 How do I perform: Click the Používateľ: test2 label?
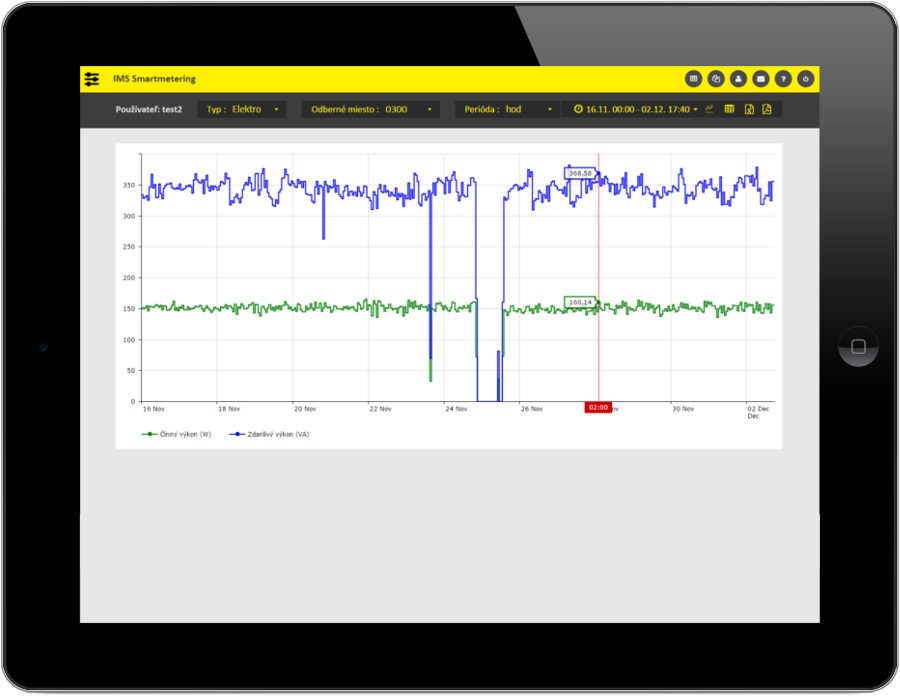coord(149,109)
